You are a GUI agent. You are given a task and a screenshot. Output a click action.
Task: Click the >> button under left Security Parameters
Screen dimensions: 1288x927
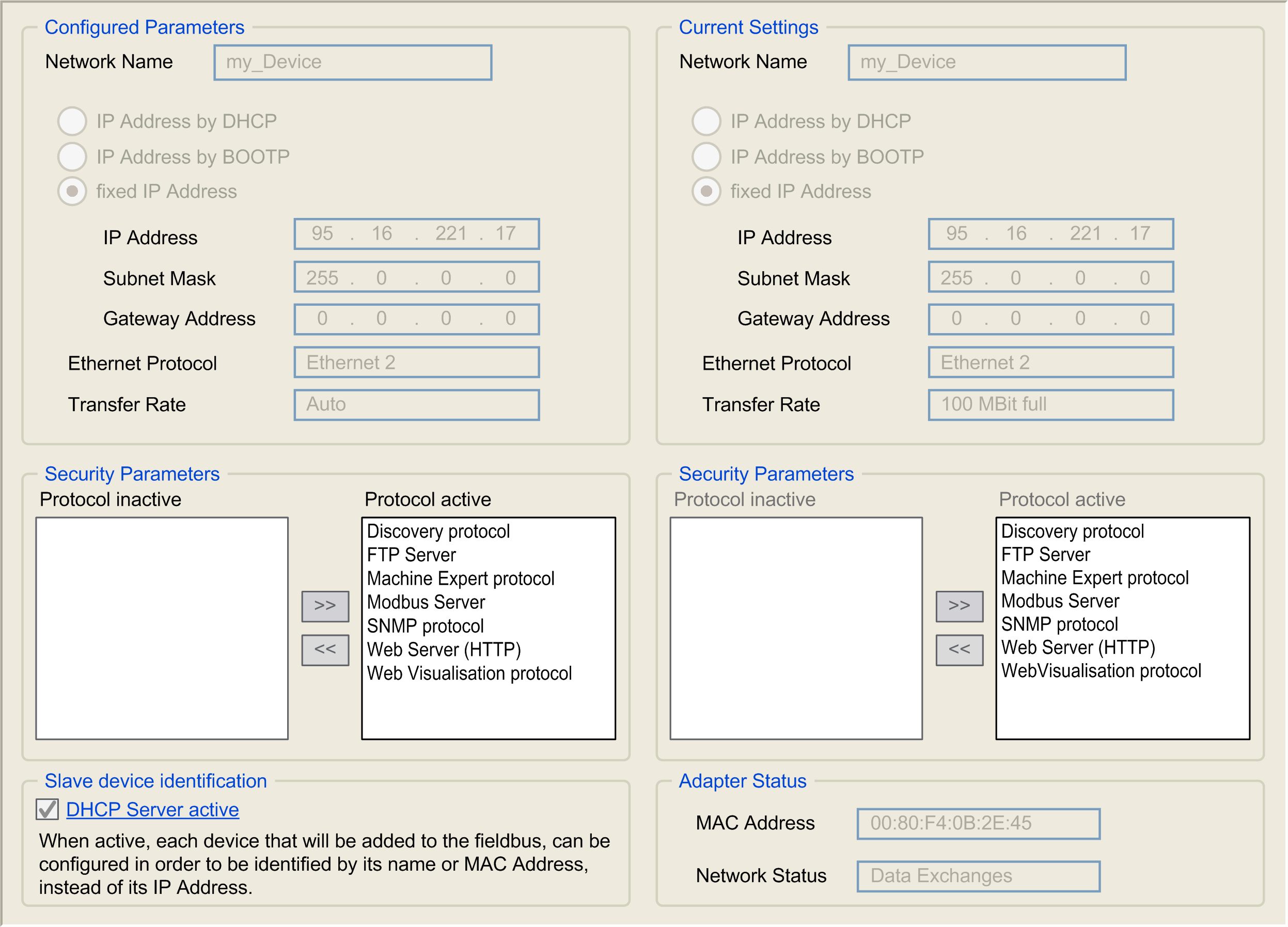(x=325, y=606)
